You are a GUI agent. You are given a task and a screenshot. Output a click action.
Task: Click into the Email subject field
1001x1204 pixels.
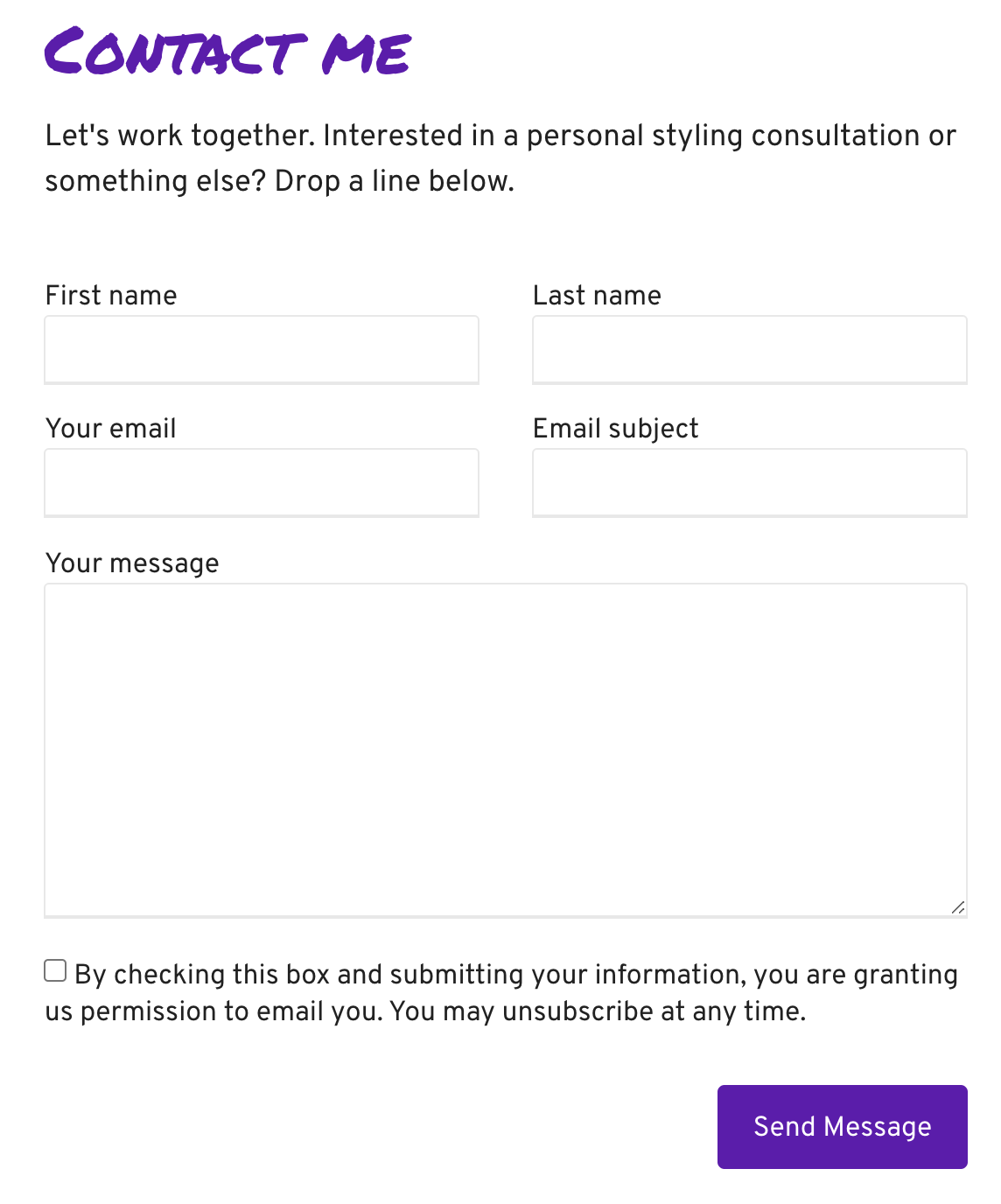coord(749,482)
